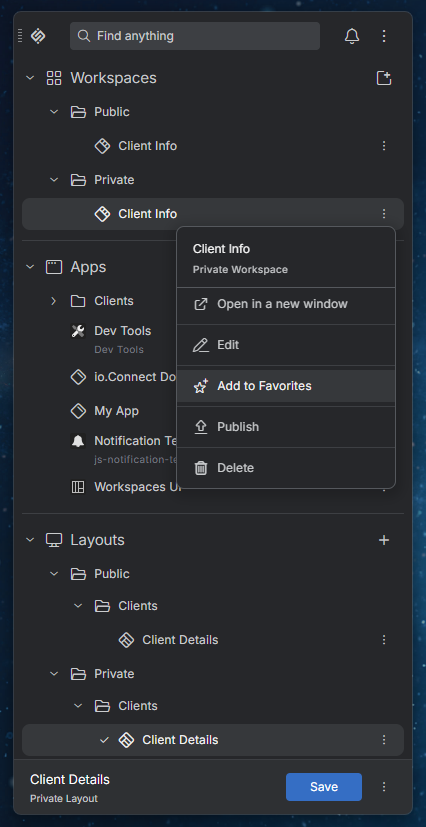Click the Public Client Details layout icon
This screenshot has width=426, height=827.
(126, 640)
